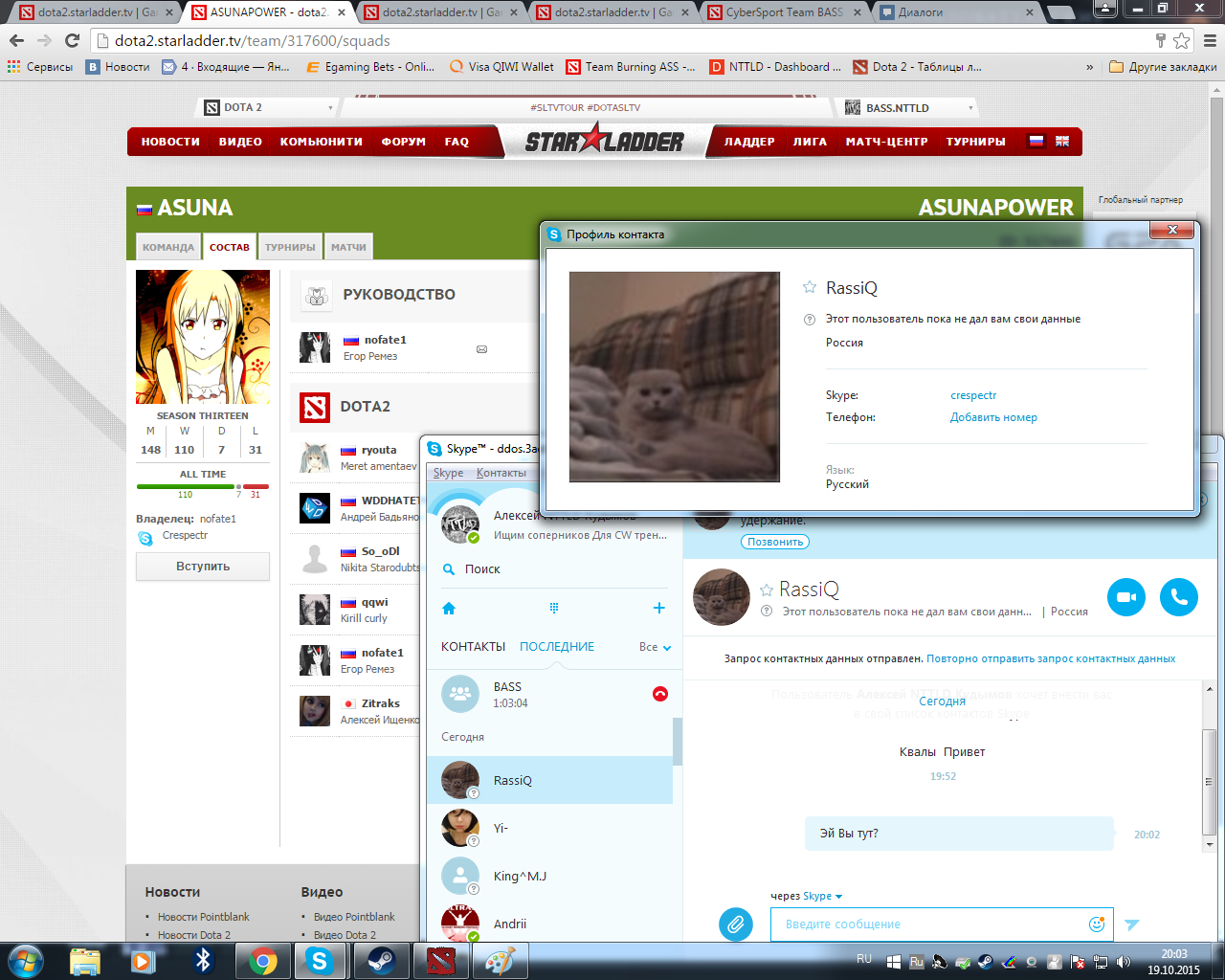This screenshot has width=1225, height=980.
Task: Open the emoticon picker in message box
Action: point(1097,924)
